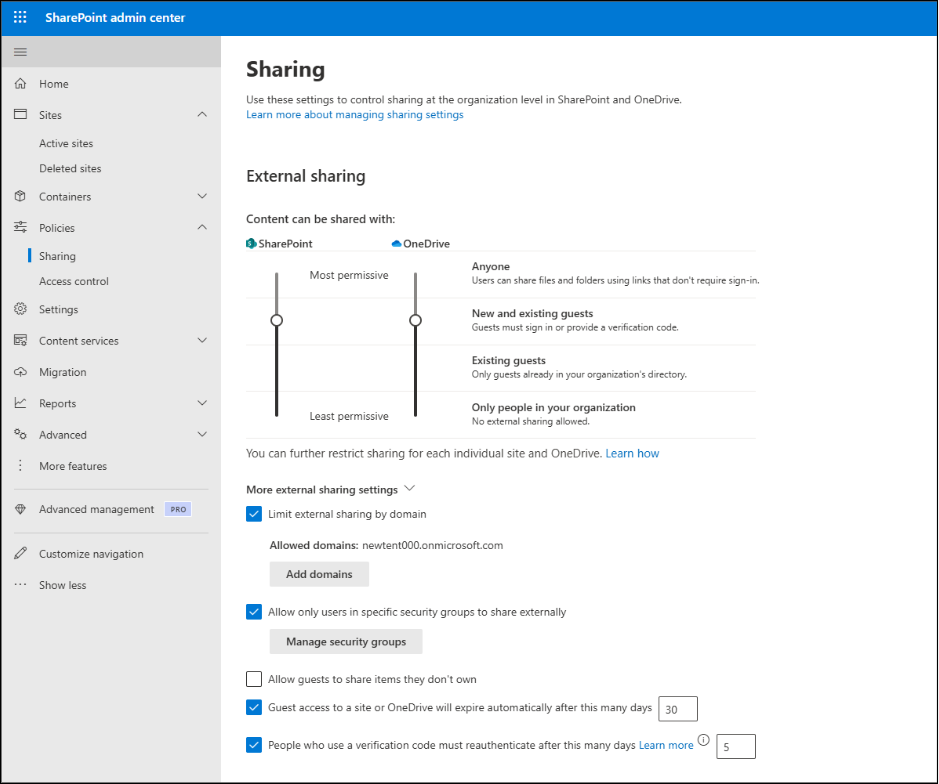Uncheck Limit external sharing by domain
This screenshot has width=939, height=784.
click(254, 514)
